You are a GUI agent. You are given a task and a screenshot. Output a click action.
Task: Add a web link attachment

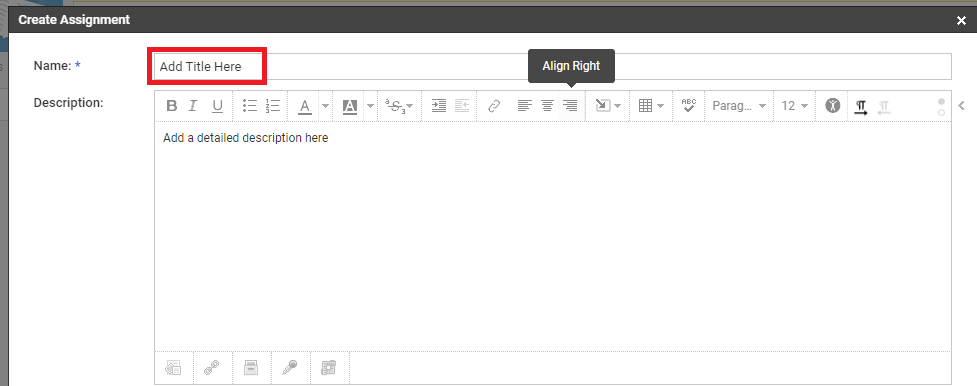[212, 368]
